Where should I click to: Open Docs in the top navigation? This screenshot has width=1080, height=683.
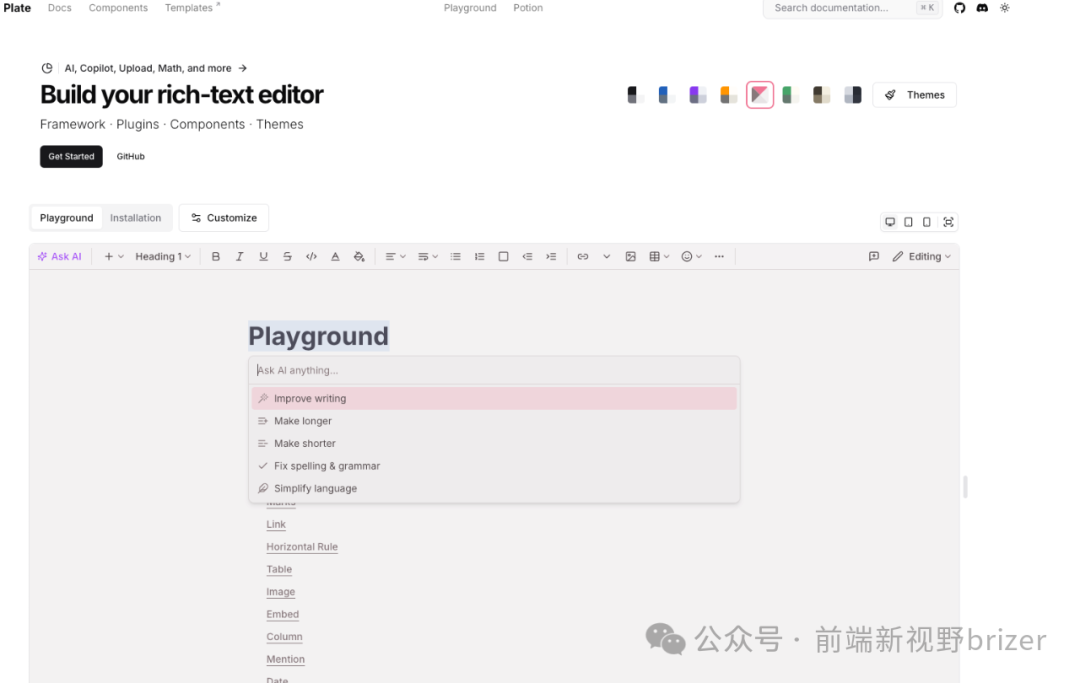tap(60, 8)
